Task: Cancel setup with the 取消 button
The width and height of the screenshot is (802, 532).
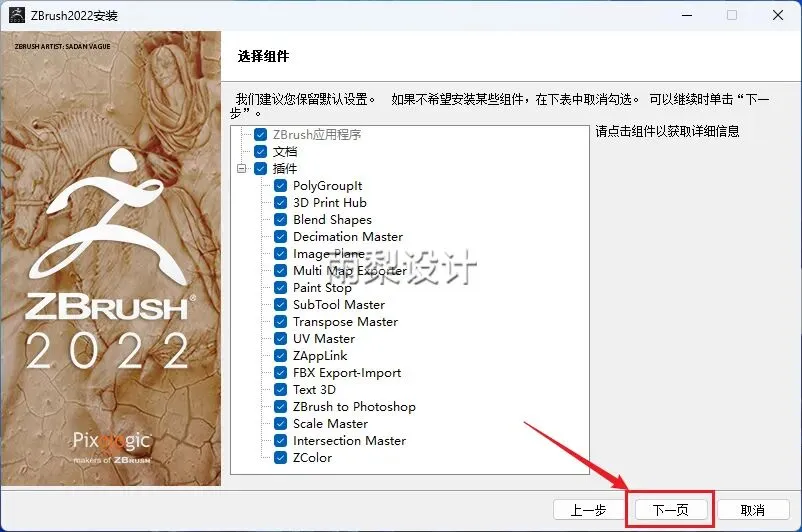Action: pos(753,510)
